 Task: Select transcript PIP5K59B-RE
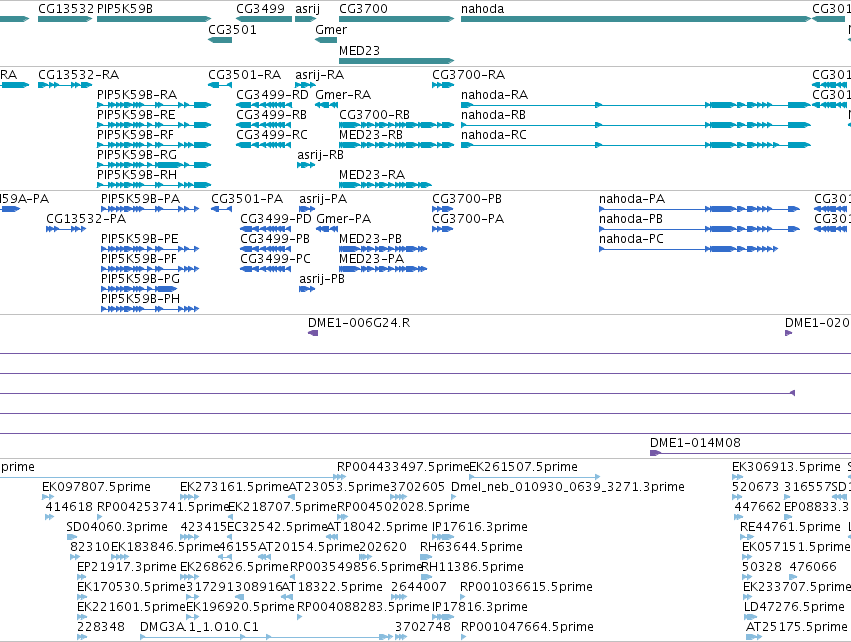tap(136, 115)
